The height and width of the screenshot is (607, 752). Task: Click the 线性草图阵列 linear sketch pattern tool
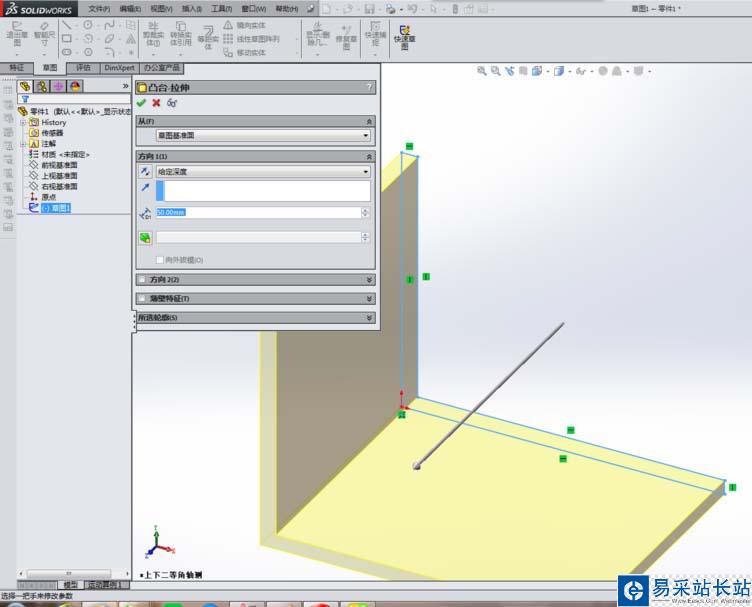(x=251, y=39)
